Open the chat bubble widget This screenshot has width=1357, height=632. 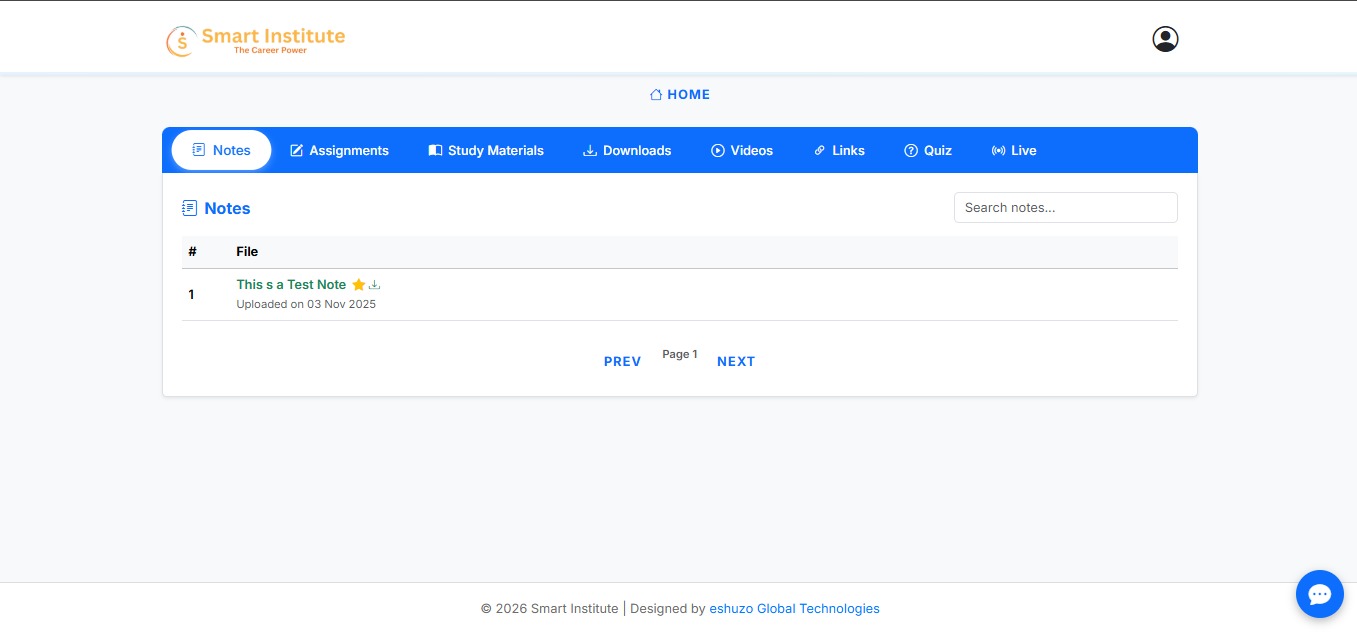click(x=1319, y=595)
